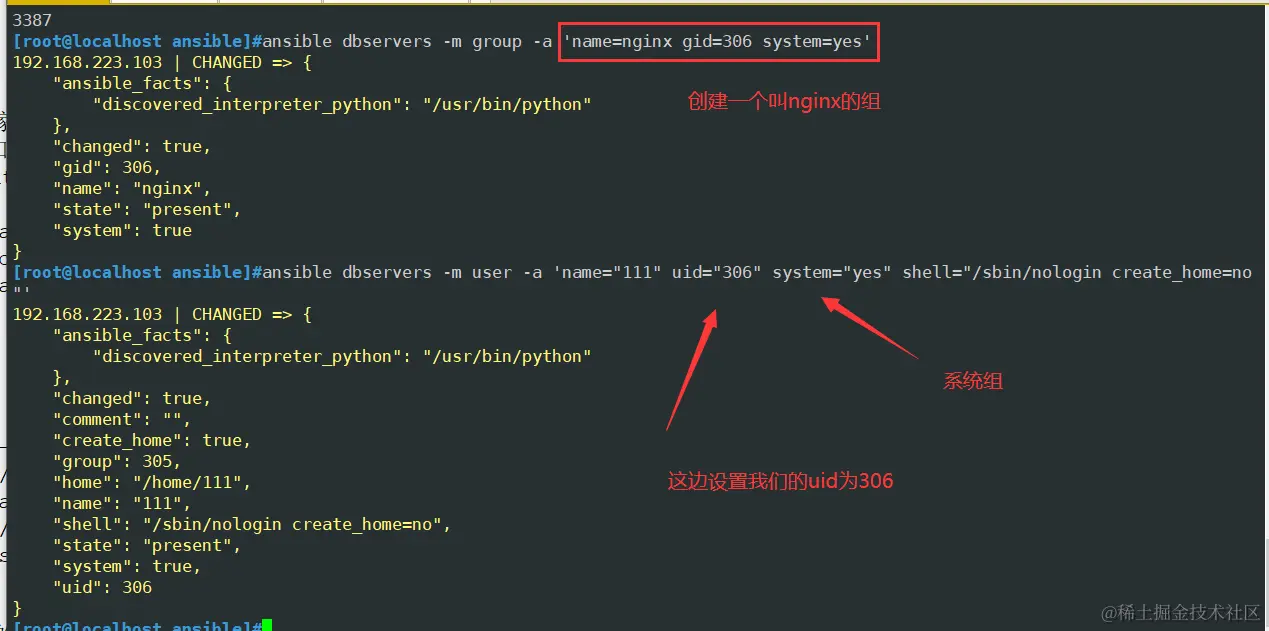Select the output line "home": "/home/111",
The width and height of the screenshot is (1269, 631).
pos(152,482)
